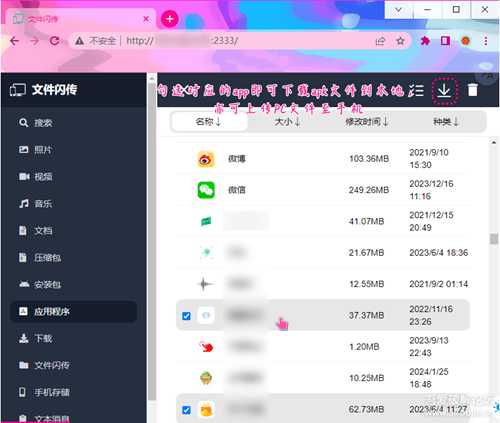
Task: Select the 微博 app name
Action: (237, 159)
